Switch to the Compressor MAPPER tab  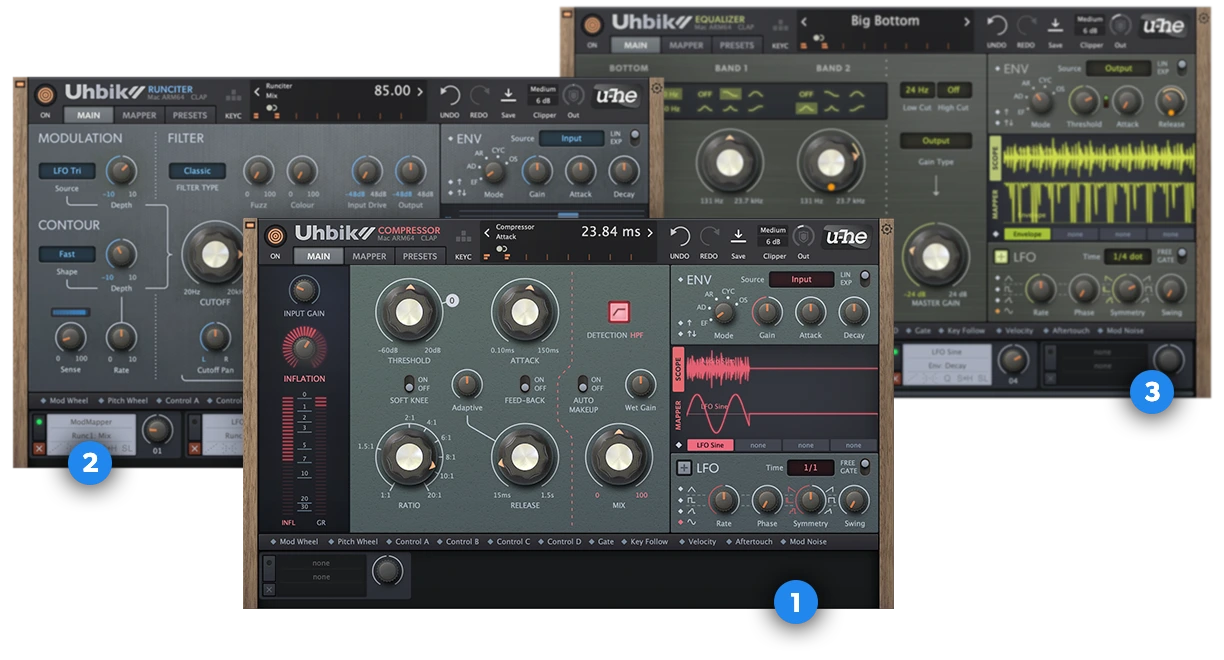pyautogui.click(x=369, y=256)
